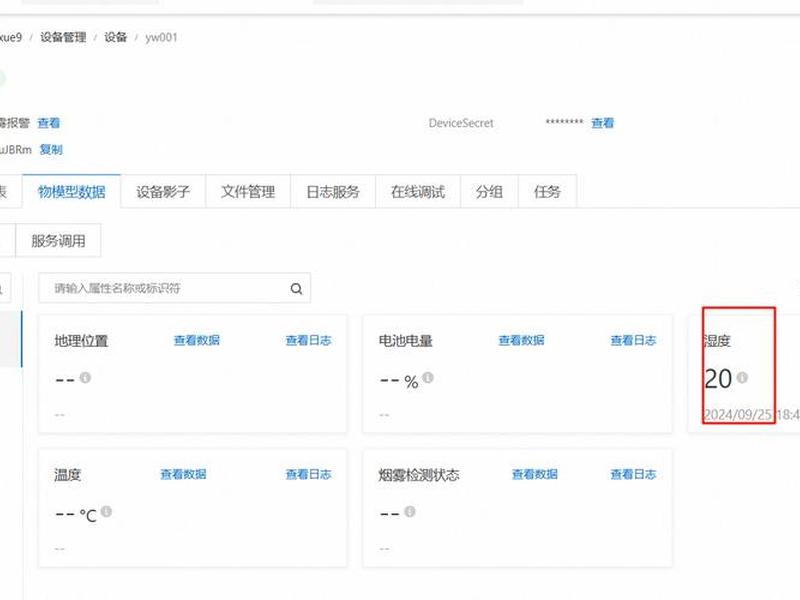This screenshot has width=800, height=600.
Task: Click 查看 link next to 报警 product name
Action: coord(49,123)
